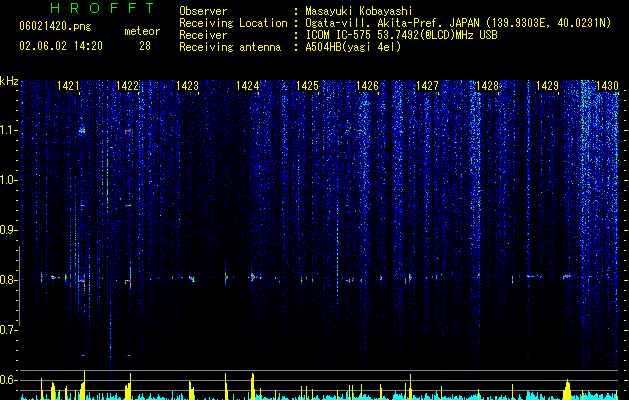Viewport: 629px width, 400px height.
Task: Click the kHz axis unit label
Action: tap(9, 81)
